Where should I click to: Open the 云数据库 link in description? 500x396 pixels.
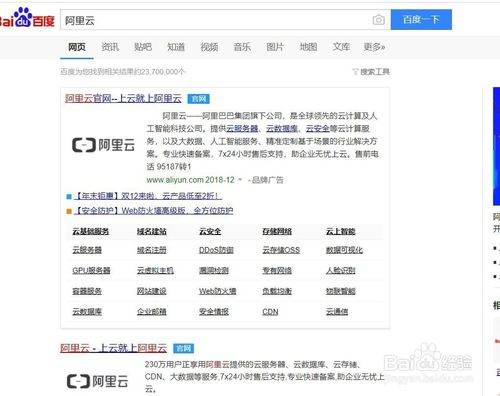pyautogui.click(x=282, y=128)
